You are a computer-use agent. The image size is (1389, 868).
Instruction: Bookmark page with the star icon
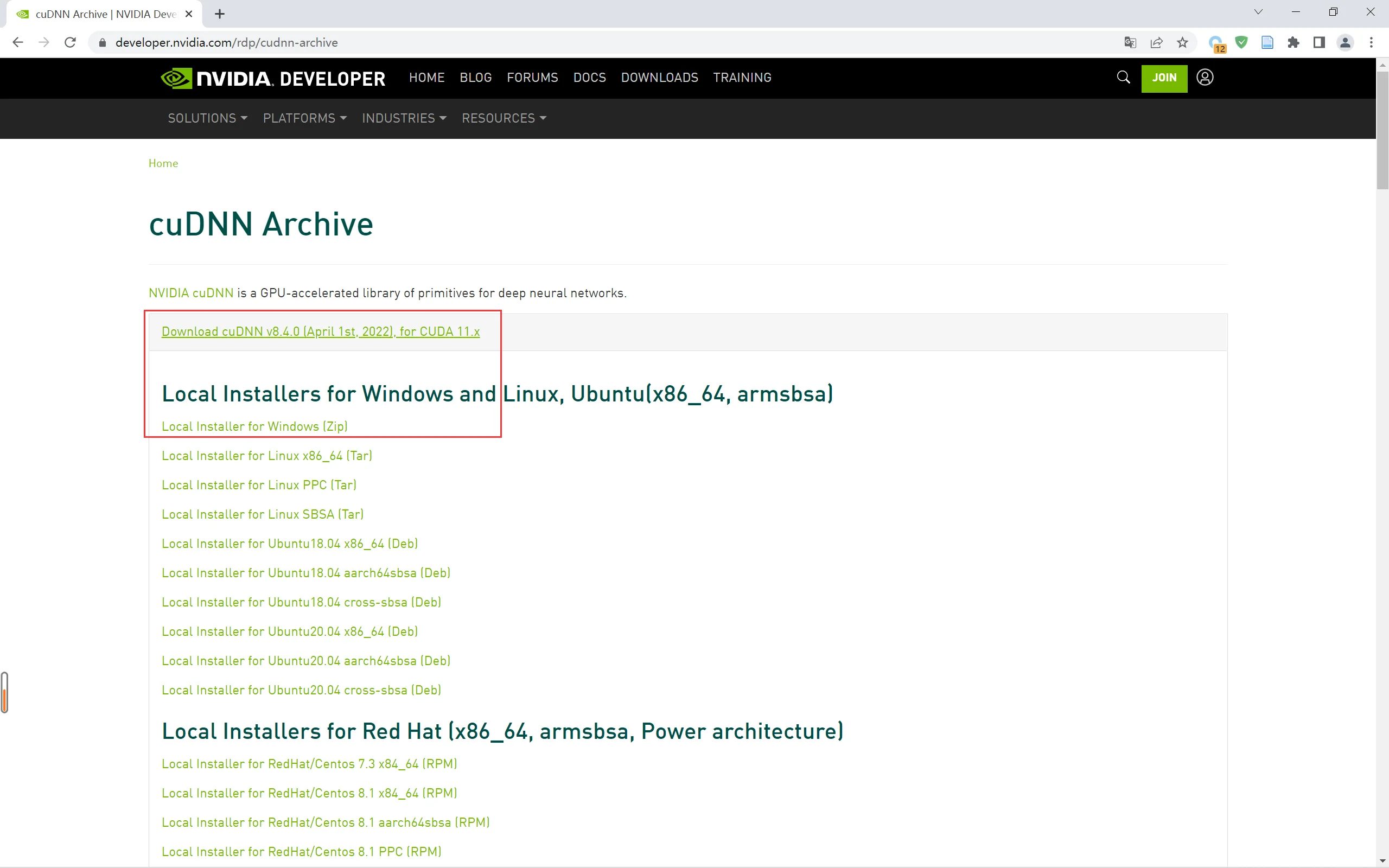pos(1182,42)
